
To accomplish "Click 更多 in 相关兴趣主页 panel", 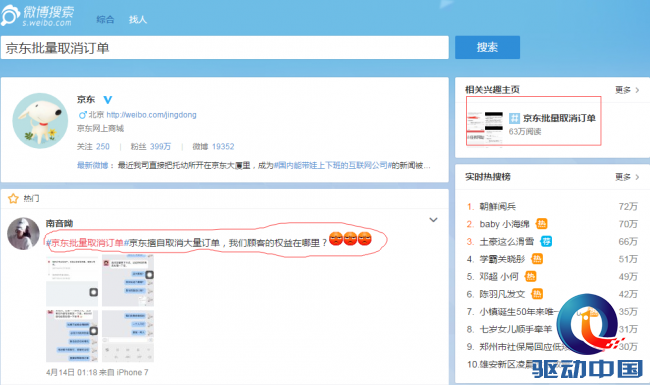I will tap(627, 90).
